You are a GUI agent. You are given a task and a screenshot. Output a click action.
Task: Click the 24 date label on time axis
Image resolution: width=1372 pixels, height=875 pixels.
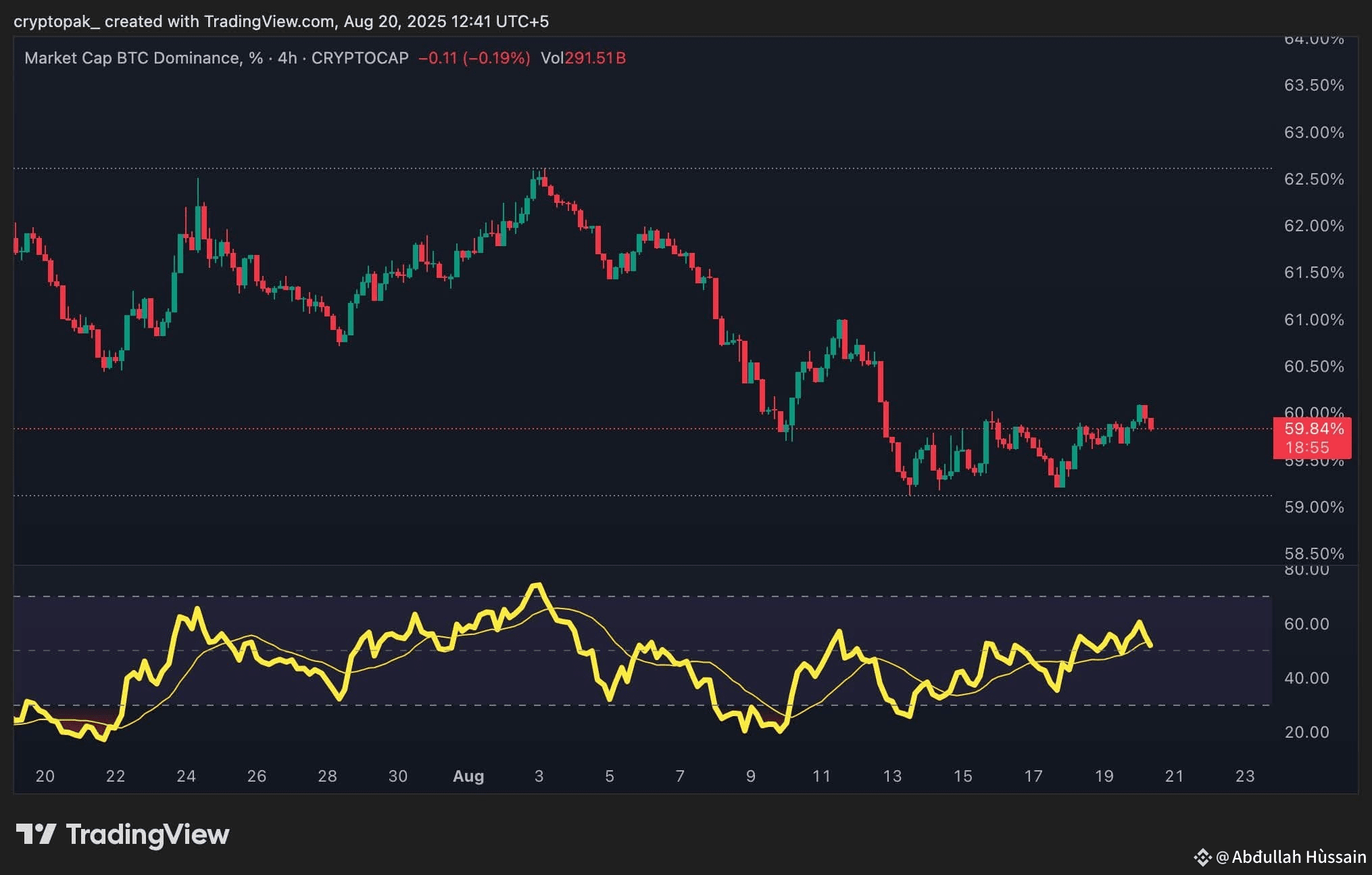click(x=186, y=776)
